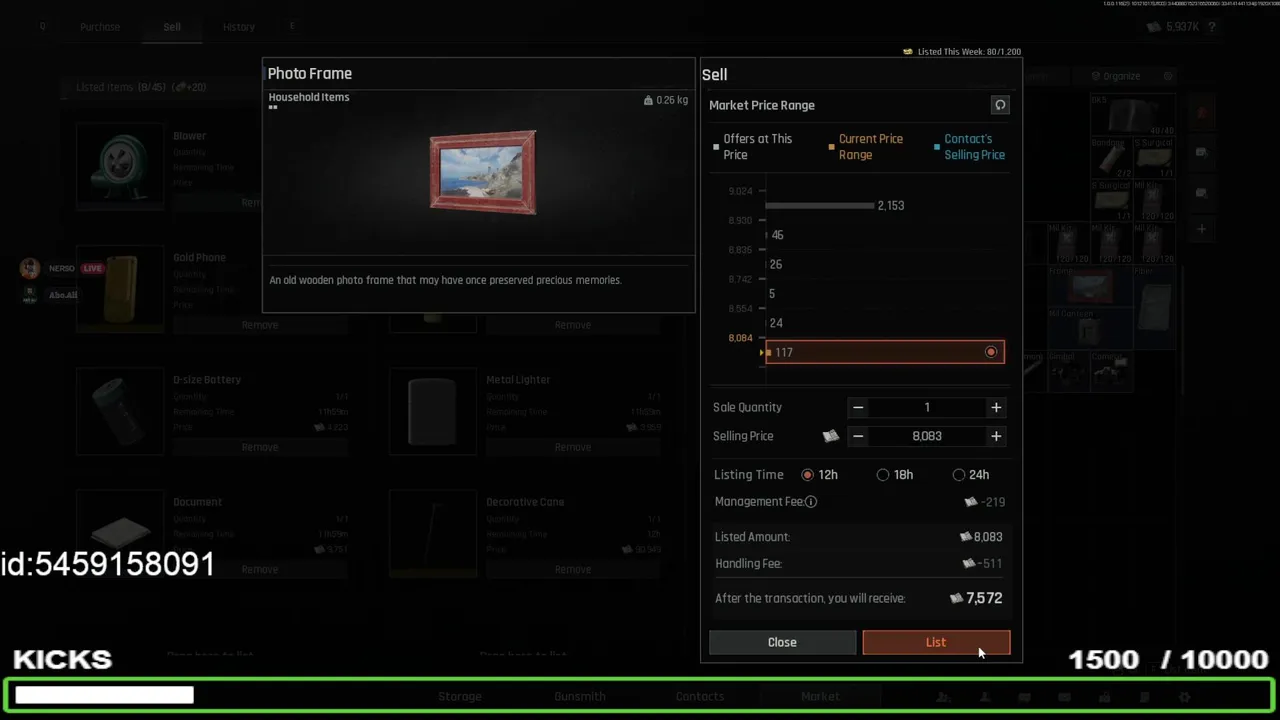Click the 5,937K currency balance
The image size is (1280, 720).
1173,27
